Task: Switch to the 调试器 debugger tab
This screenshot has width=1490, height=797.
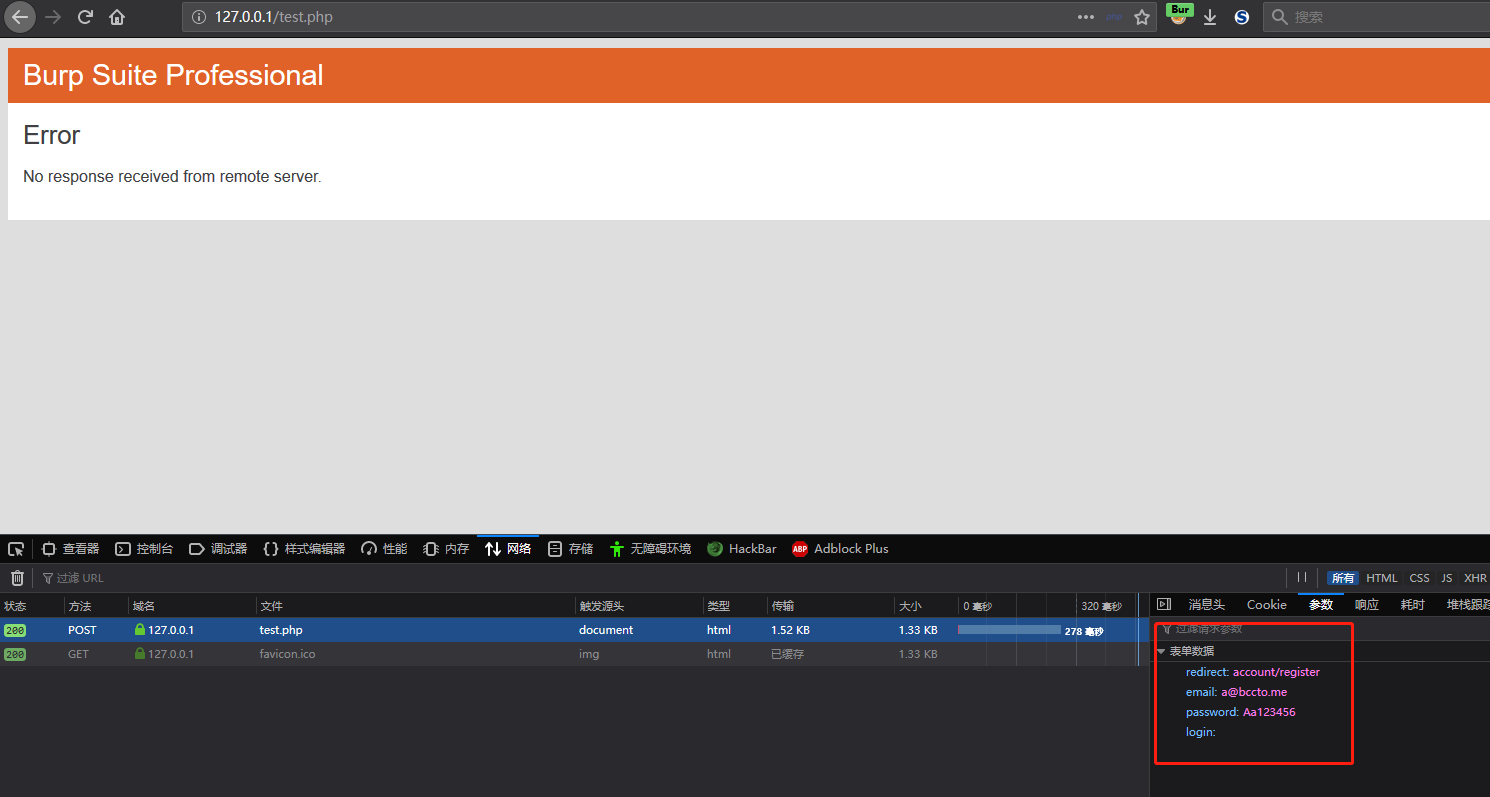Action: pyautogui.click(x=218, y=549)
